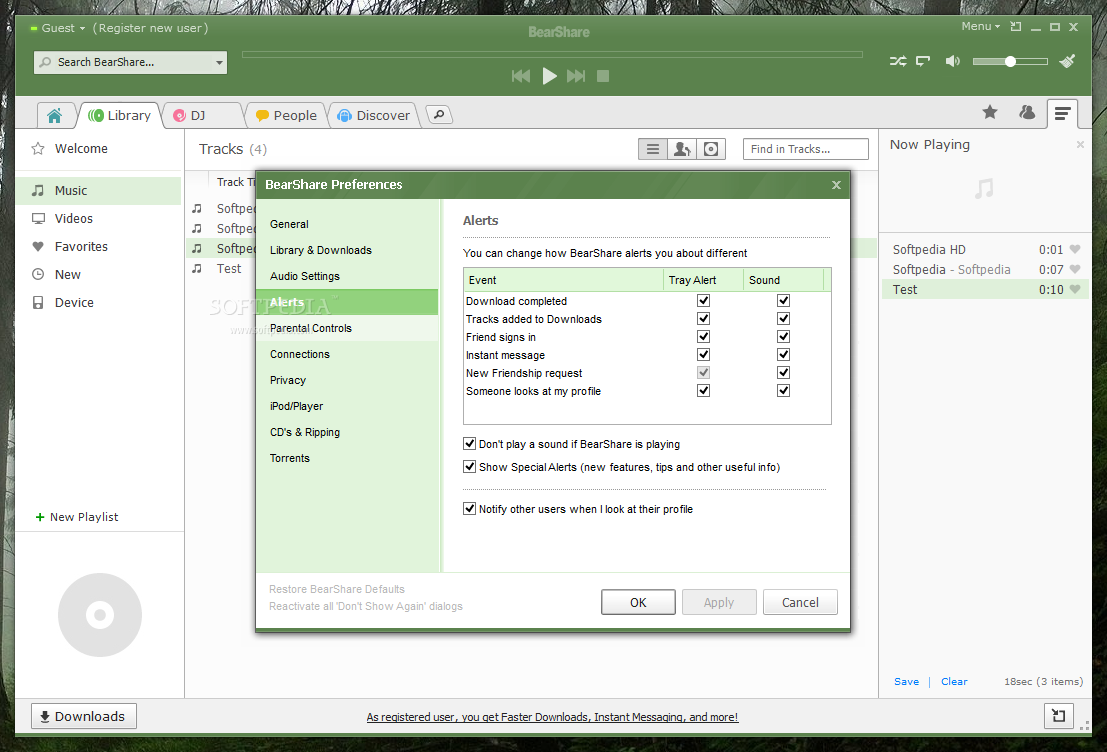Play the current track

pyautogui.click(x=549, y=76)
